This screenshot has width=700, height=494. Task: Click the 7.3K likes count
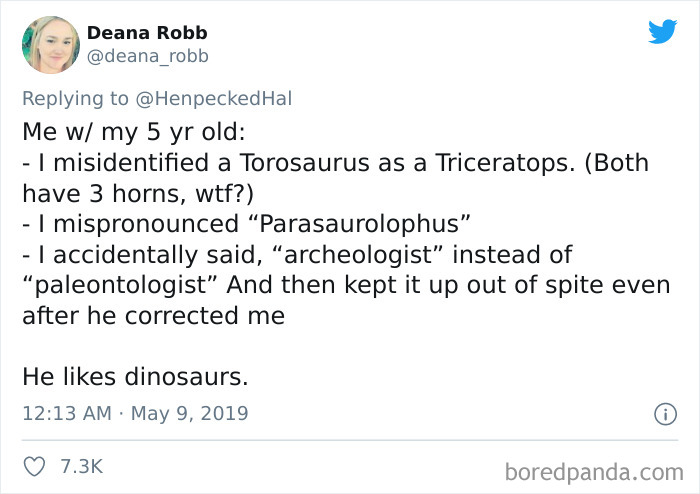click(x=82, y=466)
